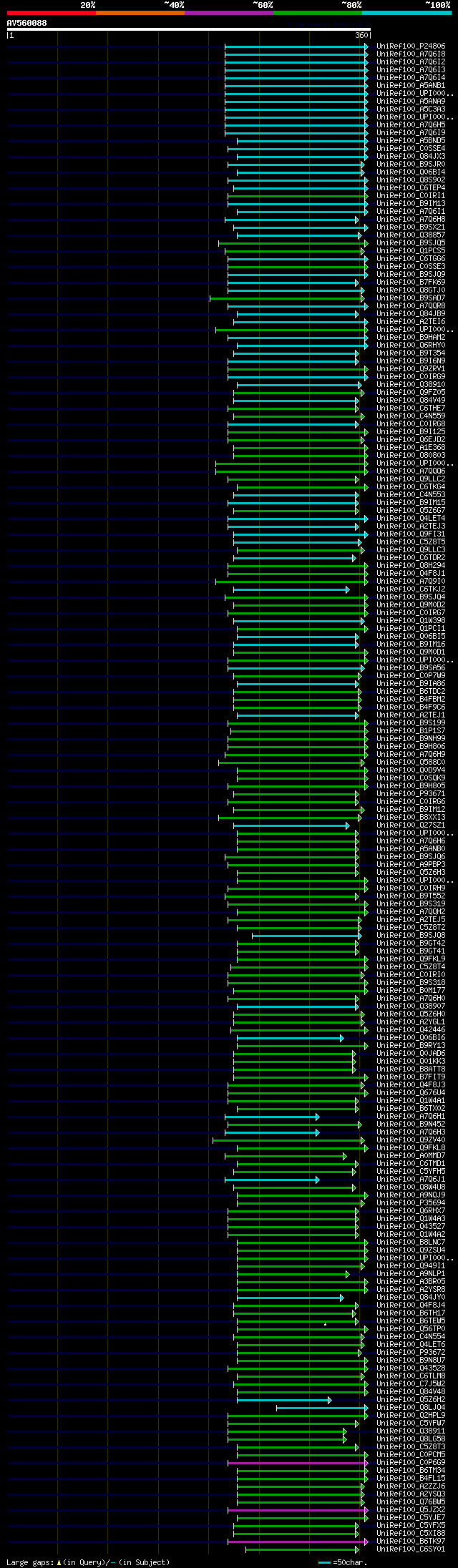This screenshot has height=1568, width=458.
Task: Select the UniRef100_B4FL15 label
Action: tap(411, 1479)
